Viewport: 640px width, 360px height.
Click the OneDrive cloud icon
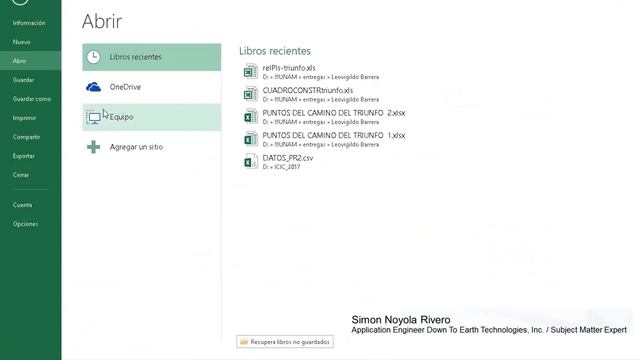click(93, 87)
